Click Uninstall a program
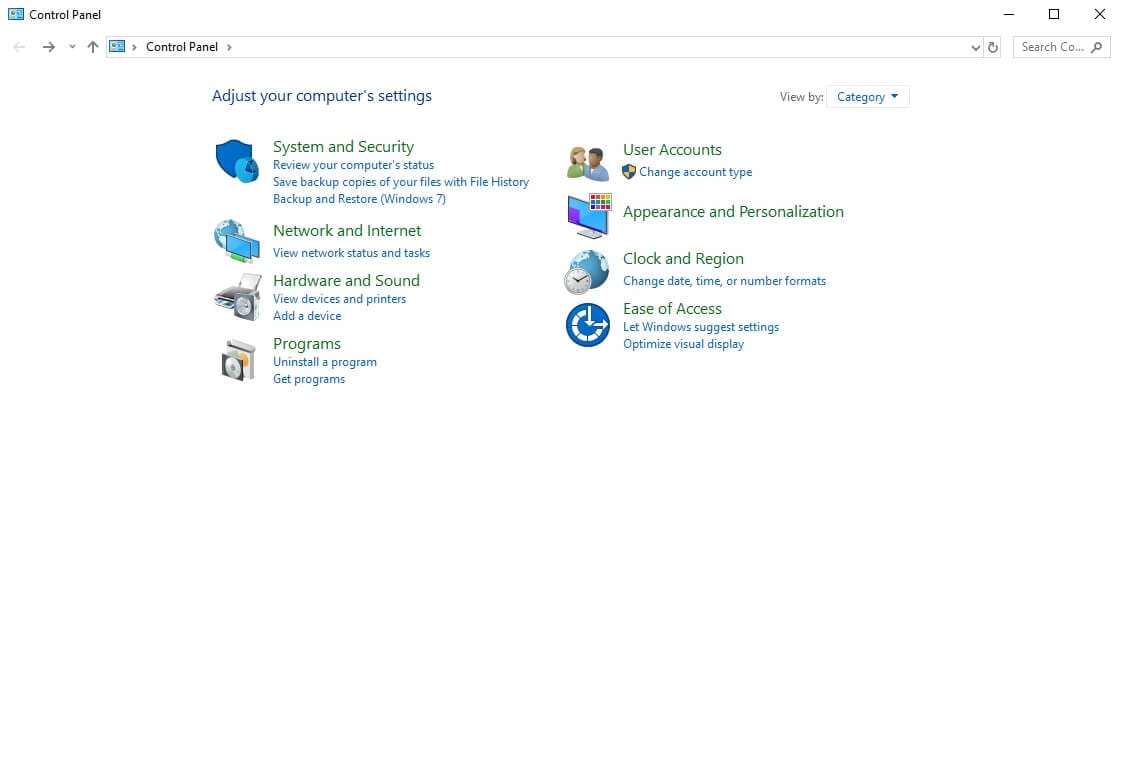Screen dimensions: 1122x775 [325, 361]
